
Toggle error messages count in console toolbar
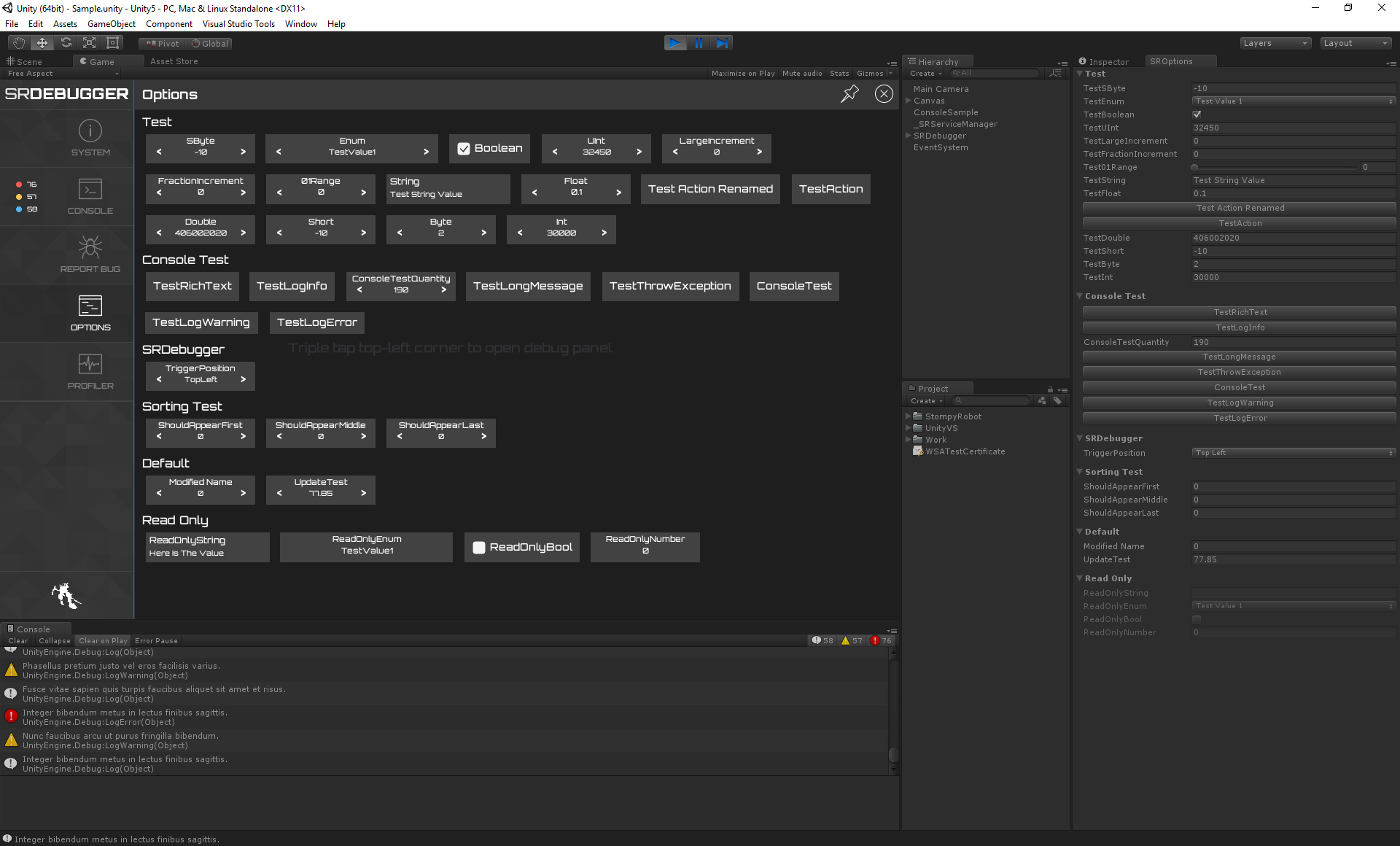(x=881, y=640)
